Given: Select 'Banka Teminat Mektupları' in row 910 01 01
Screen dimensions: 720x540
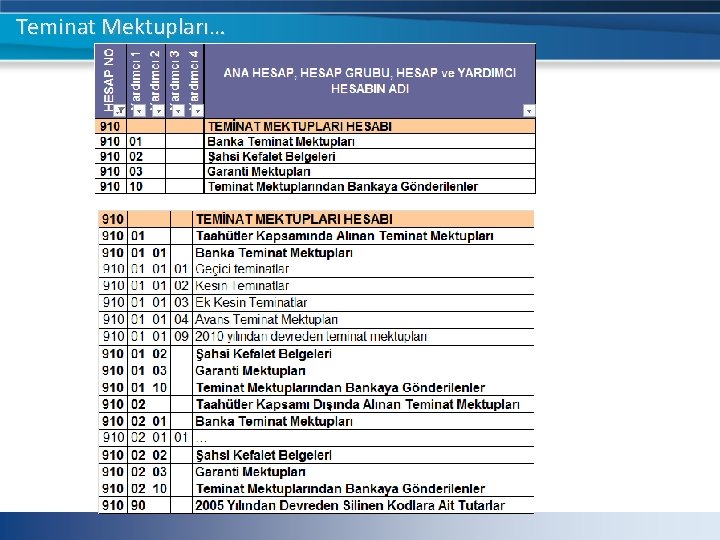Looking at the screenshot, I should coord(274,253).
